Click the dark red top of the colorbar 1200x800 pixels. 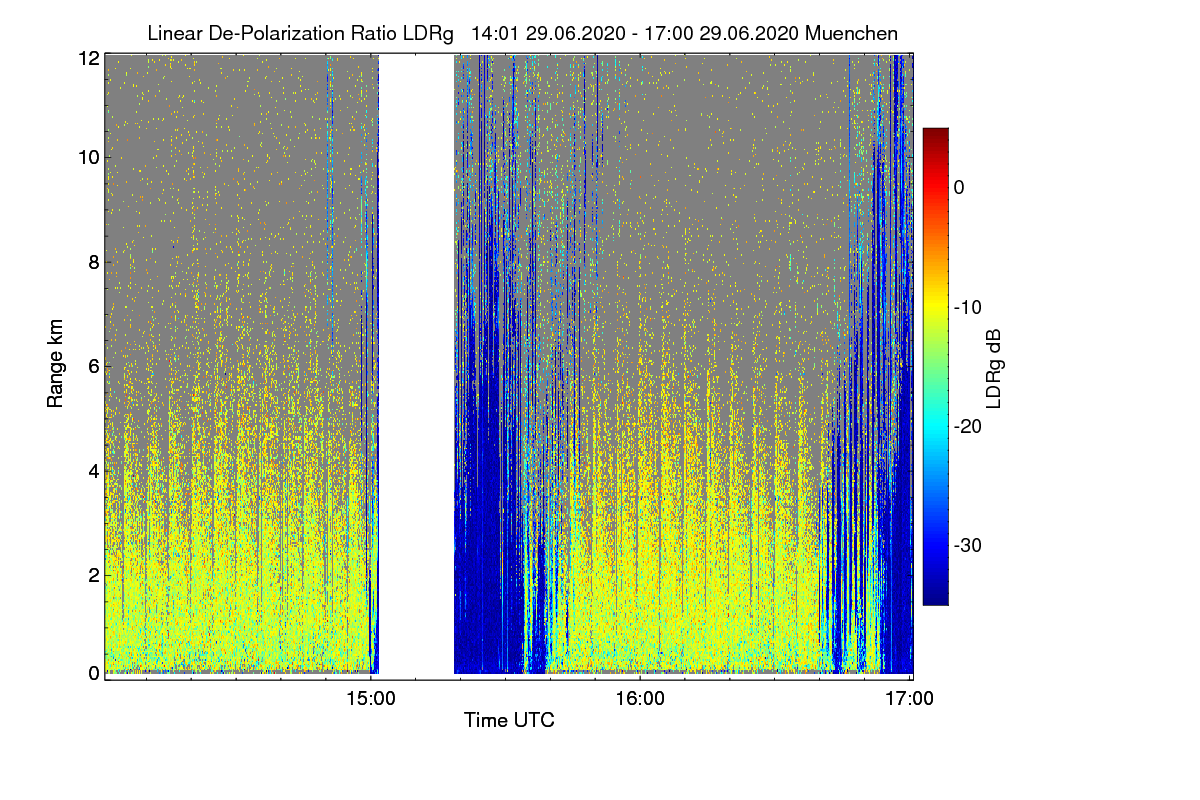pyautogui.click(x=935, y=135)
